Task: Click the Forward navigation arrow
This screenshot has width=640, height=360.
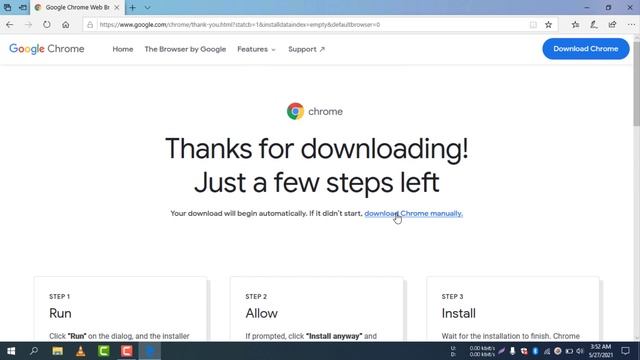Action: 28,25
